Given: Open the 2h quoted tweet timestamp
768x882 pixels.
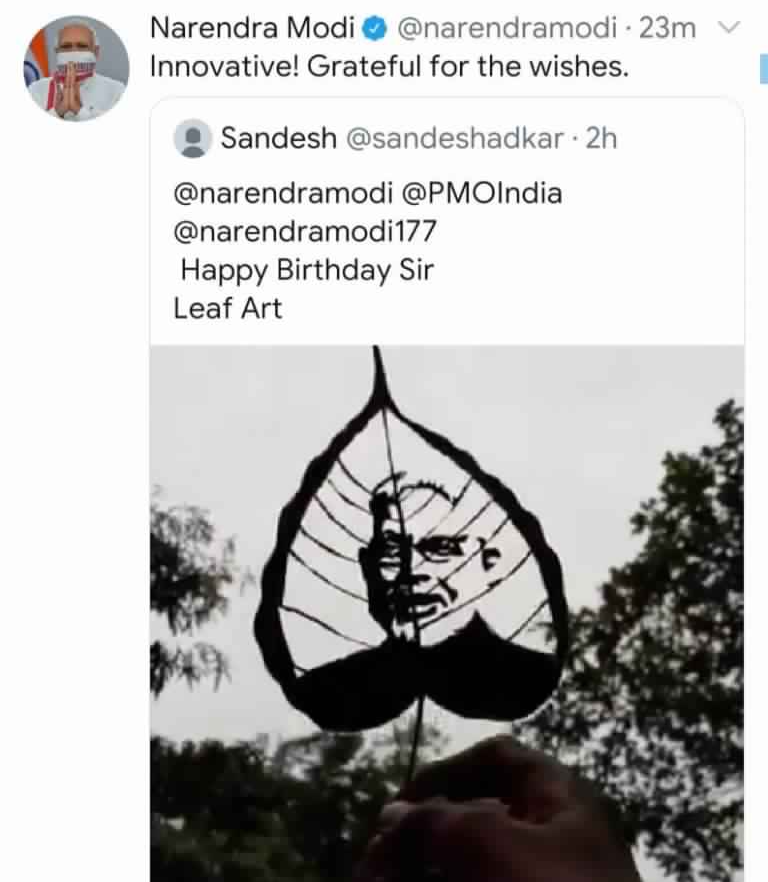Looking at the screenshot, I should [601, 138].
